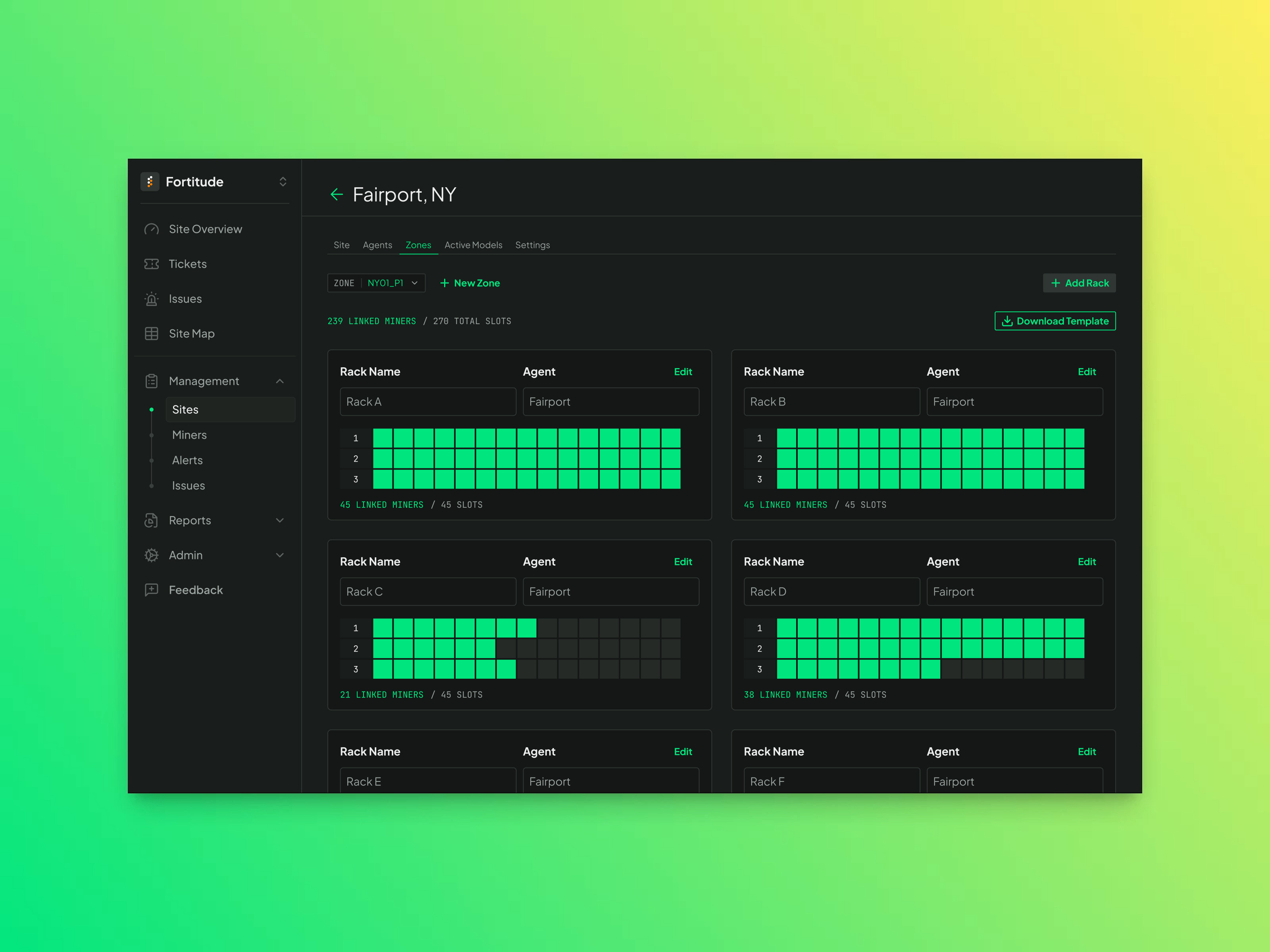
Task: Open Admin via the gear icon
Action: click(151, 555)
